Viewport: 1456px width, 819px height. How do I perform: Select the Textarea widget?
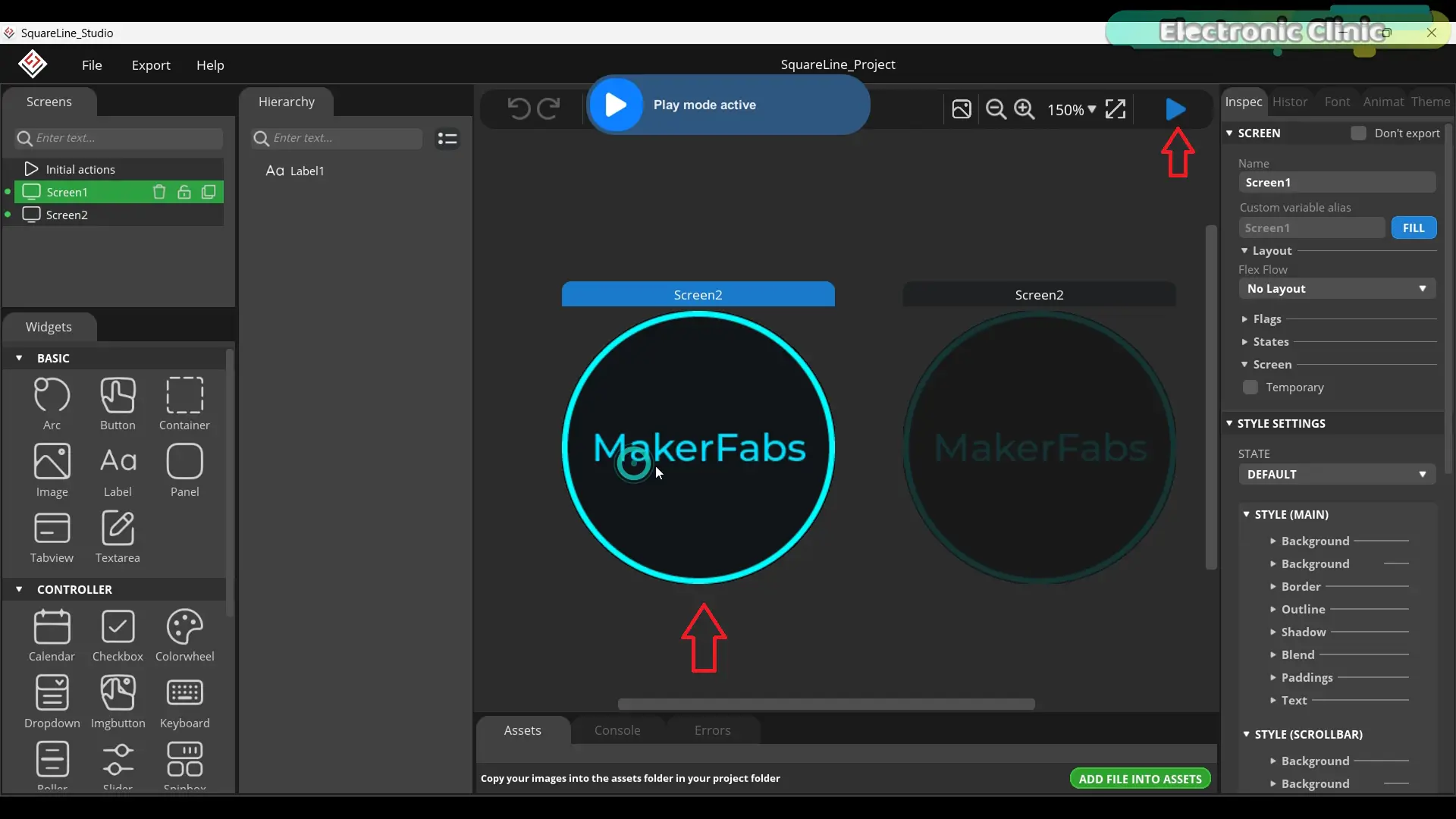(x=118, y=537)
